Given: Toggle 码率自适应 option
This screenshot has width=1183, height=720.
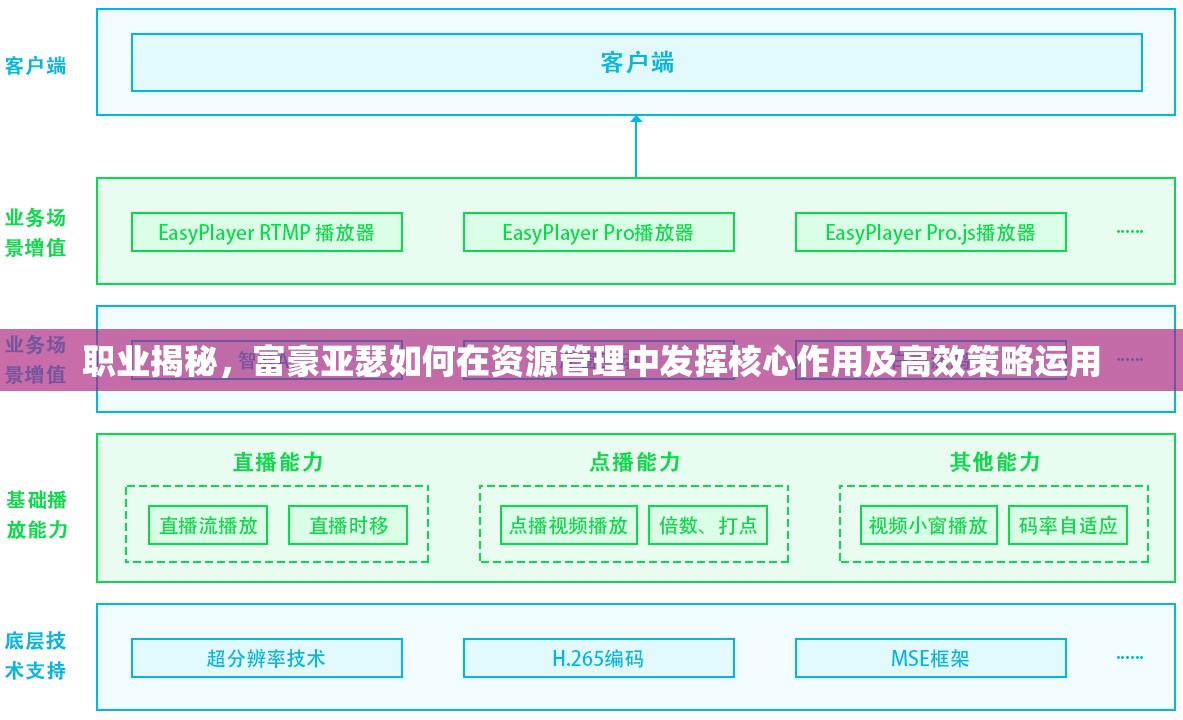Looking at the screenshot, I should click(1071, 524).
